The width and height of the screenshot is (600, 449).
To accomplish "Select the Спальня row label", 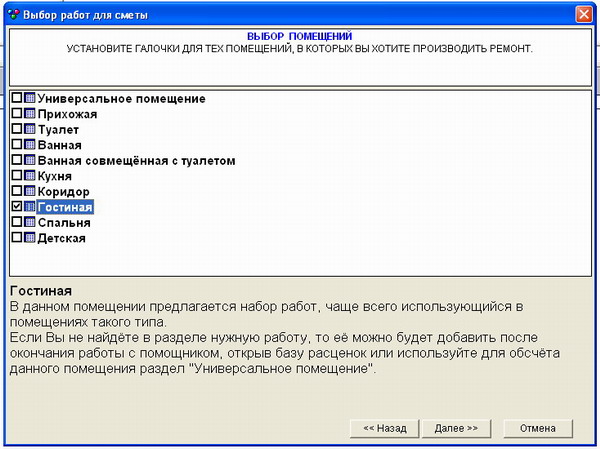I will pyautogui.click(x=64, y=223).
